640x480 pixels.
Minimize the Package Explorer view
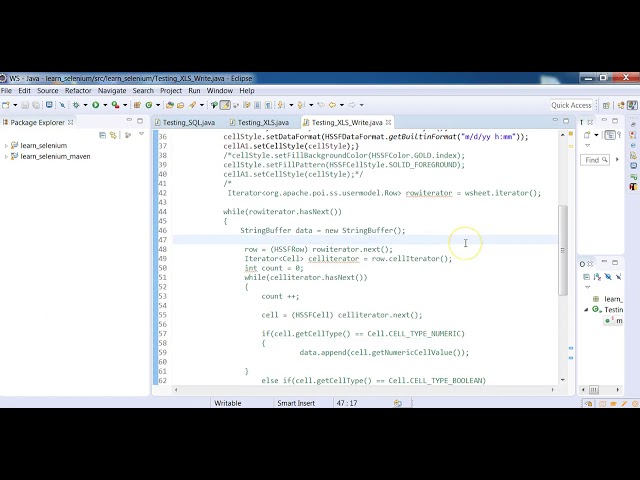pos(129,120)
